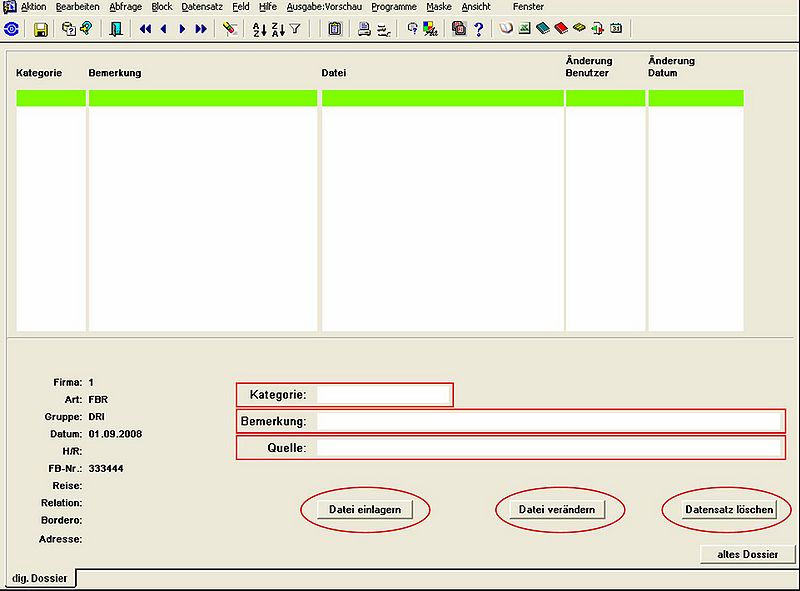Click the blue eye icon in toolbar

click(11, 29)
